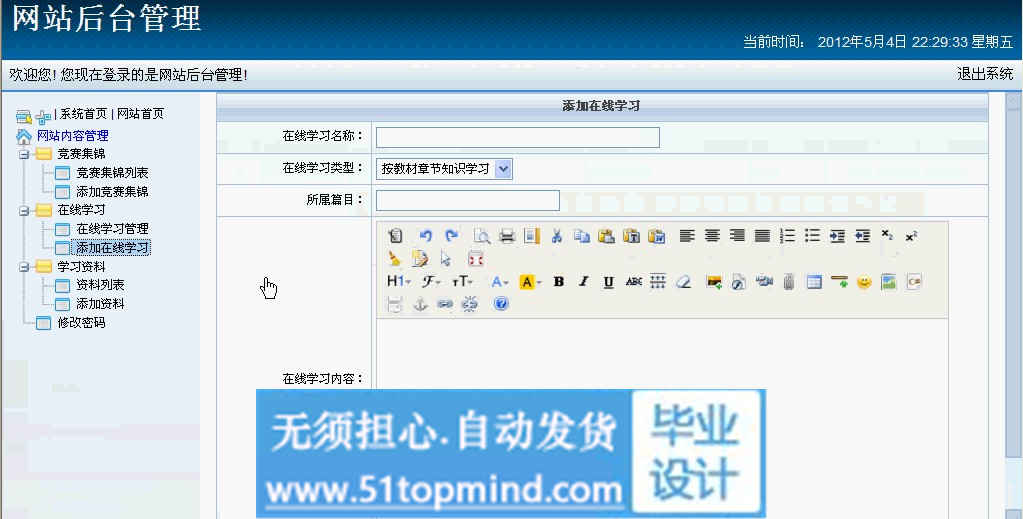Open the editor preview

coord(482,236)
